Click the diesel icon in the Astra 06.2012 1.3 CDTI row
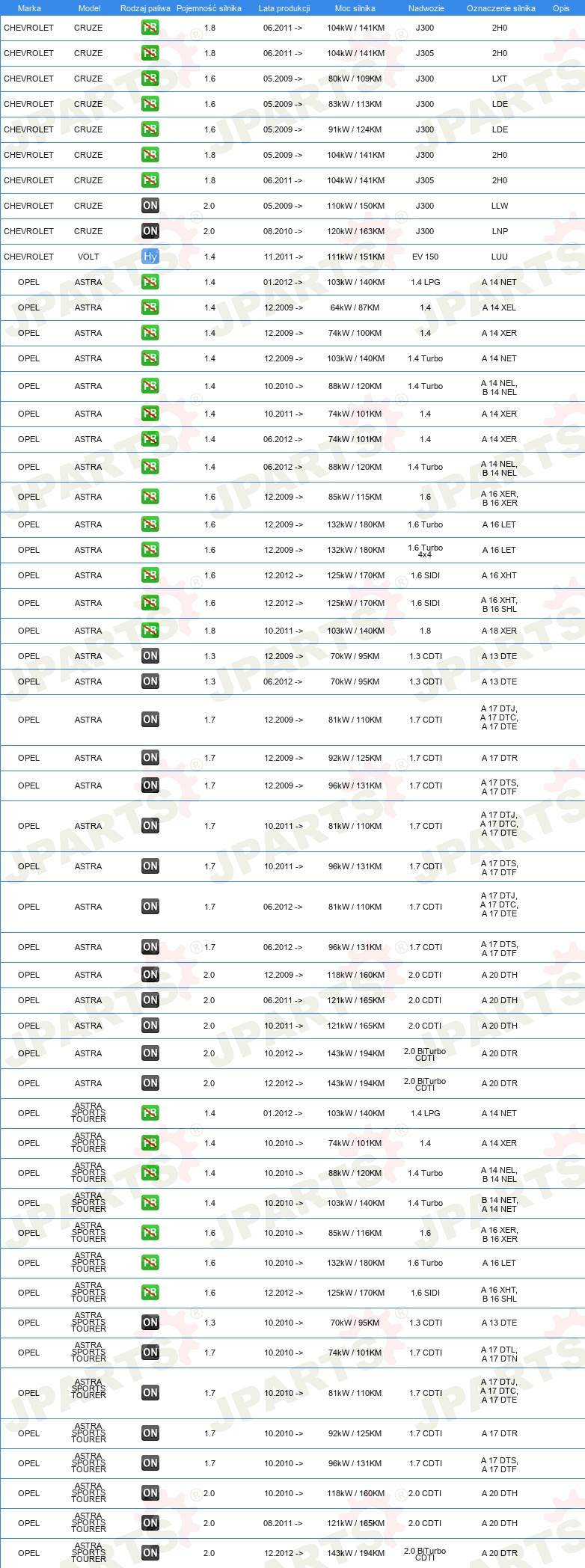Image resolution: width=585 pixels, height=1568 pixels. 150,682
